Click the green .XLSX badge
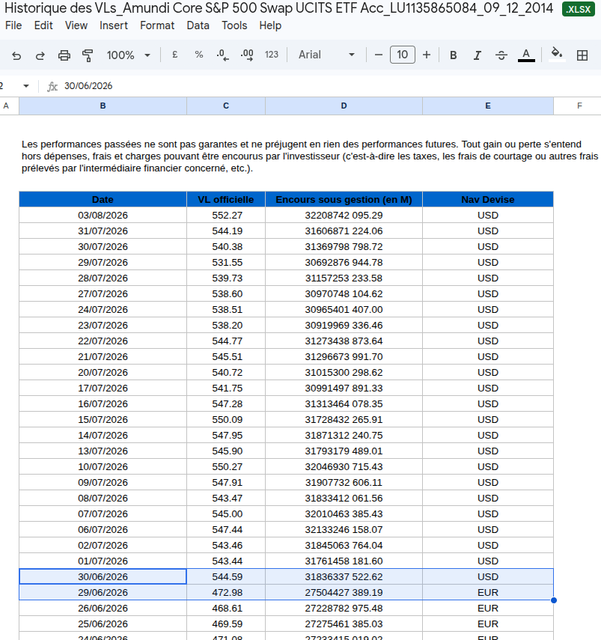This screenshot has height=640, width=601. click(x=578, y=9)
